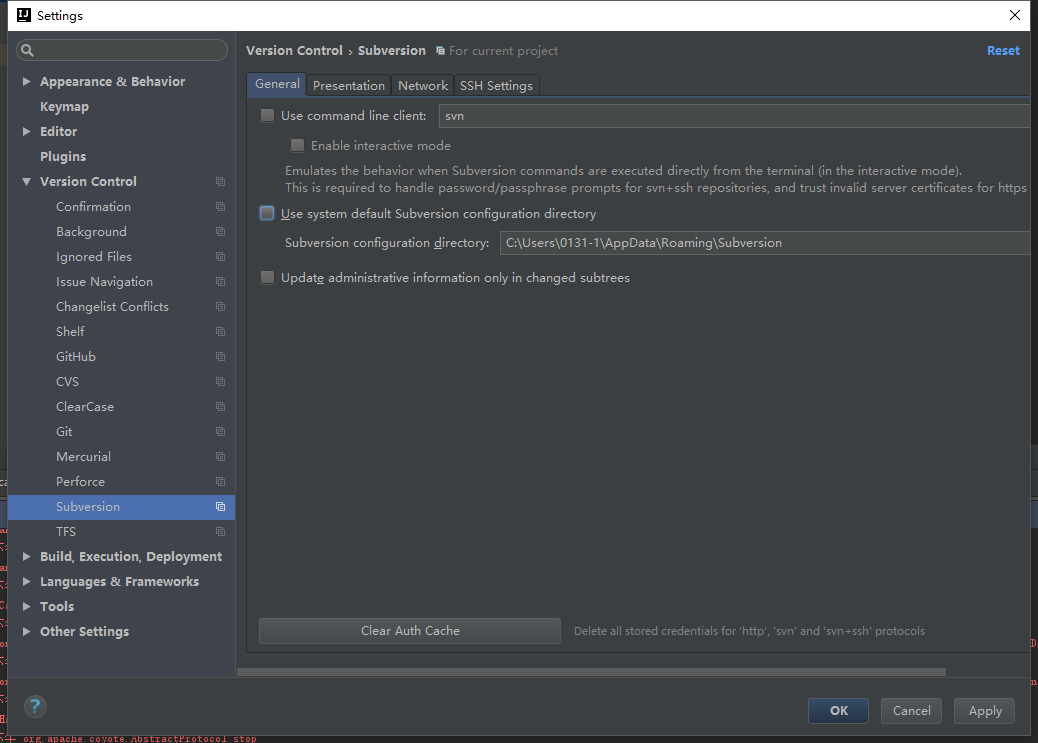Select CVS in the settings tree
The width and height of the screenshot is (1038, 743).
coord(68,382)
